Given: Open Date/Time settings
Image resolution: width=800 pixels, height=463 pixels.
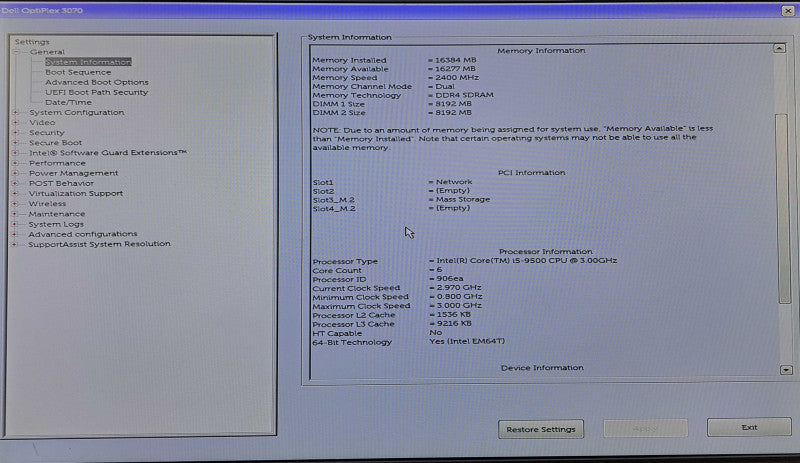Looking at the screenshot, I should [68, 103].
